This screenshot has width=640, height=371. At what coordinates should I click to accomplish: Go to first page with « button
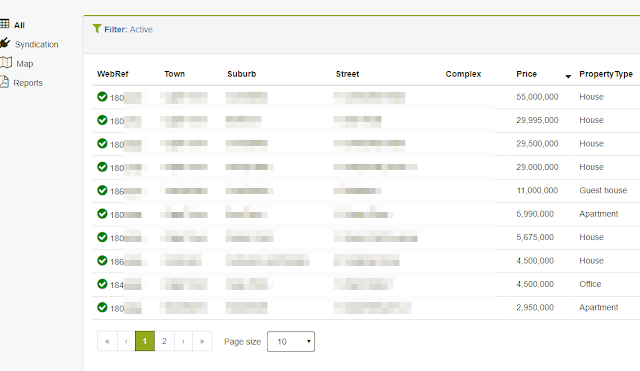[107, 341]
